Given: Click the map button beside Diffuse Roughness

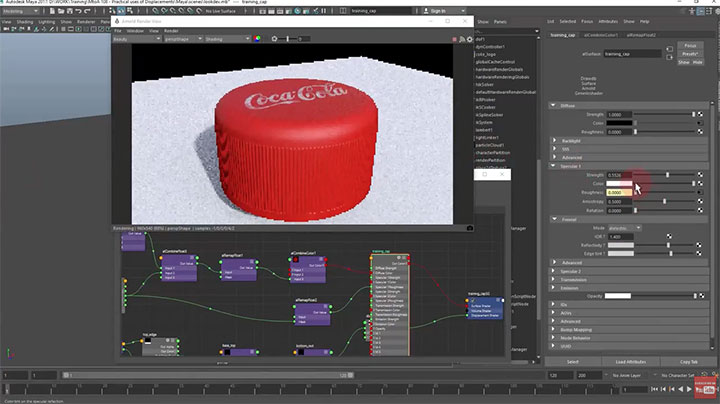Looking at the screenshot, I should pyautogui.click(x=700, y=132).
